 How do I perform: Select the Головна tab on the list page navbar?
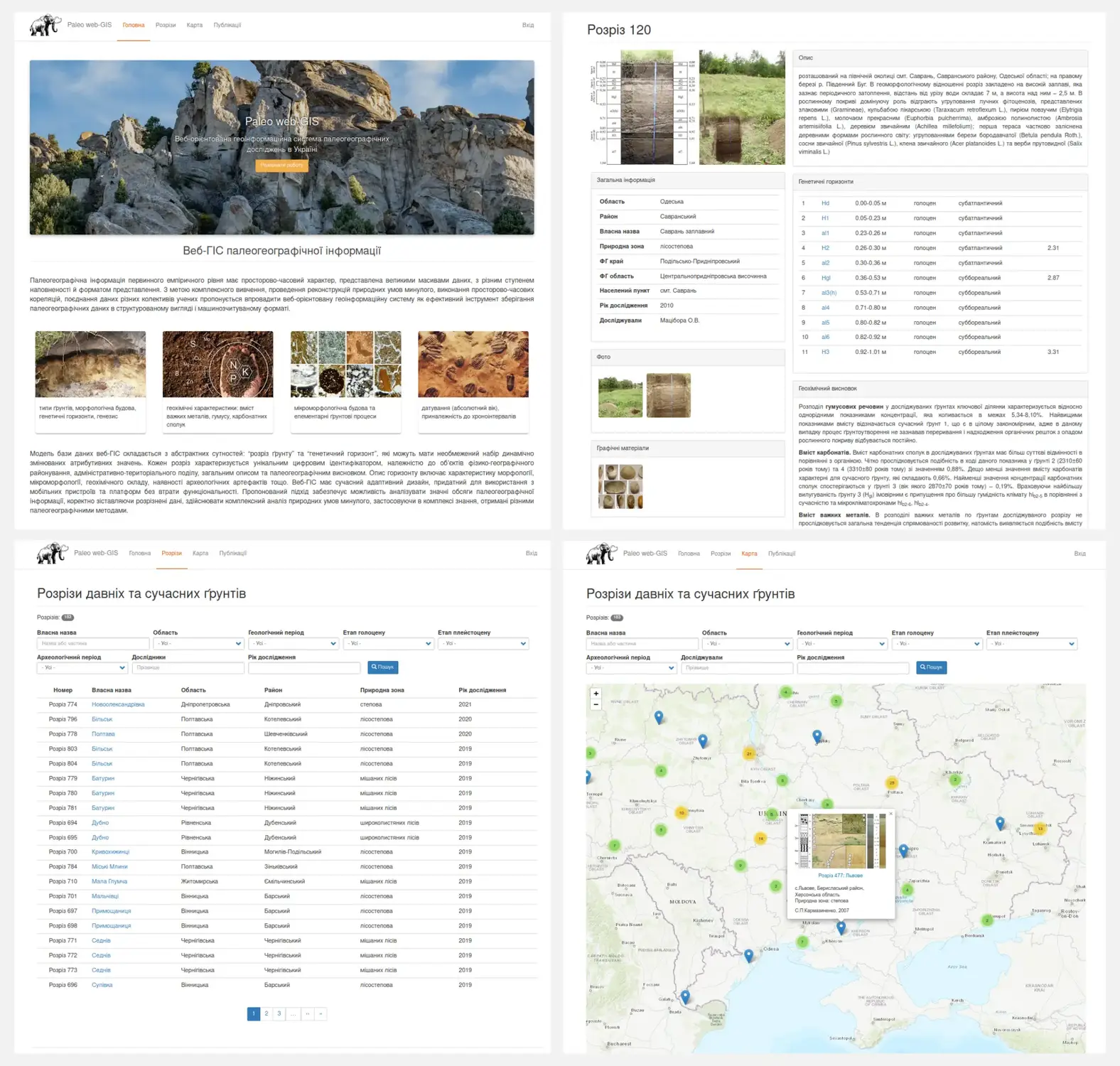click(140, 554)
